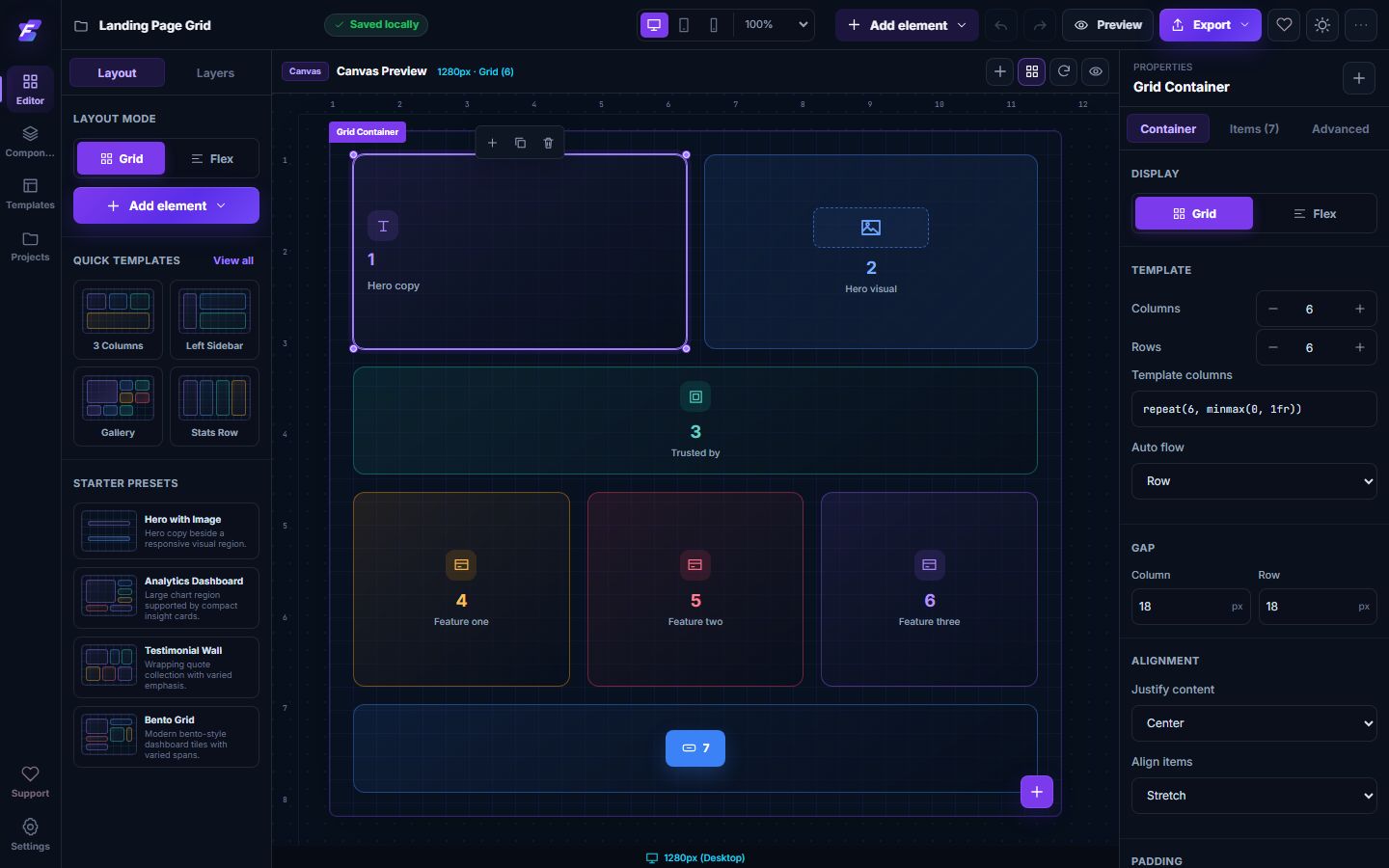Increase Rows count with plus

[1360, 347]
